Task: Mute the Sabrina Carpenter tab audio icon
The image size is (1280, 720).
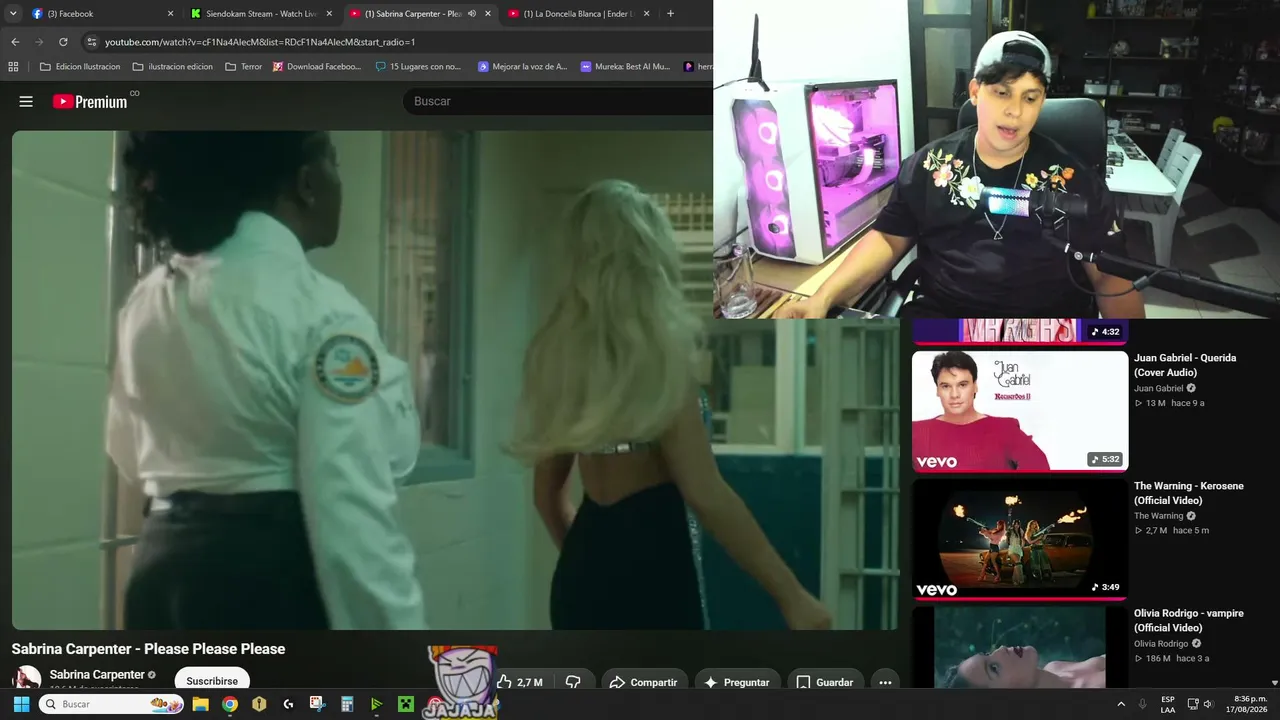Action: tap(472, 14)
